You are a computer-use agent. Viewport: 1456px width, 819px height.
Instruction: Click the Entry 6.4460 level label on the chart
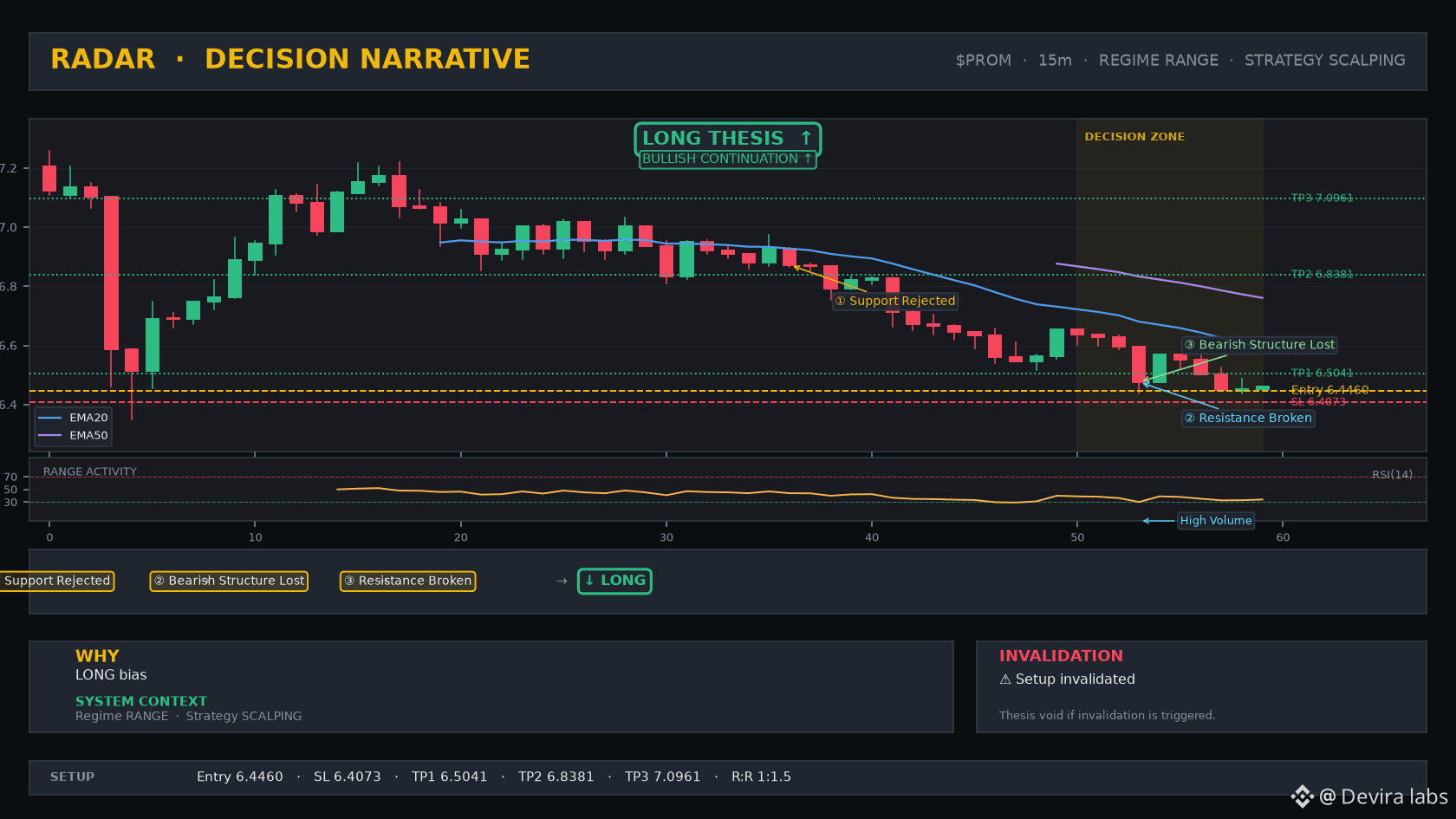1329,390
